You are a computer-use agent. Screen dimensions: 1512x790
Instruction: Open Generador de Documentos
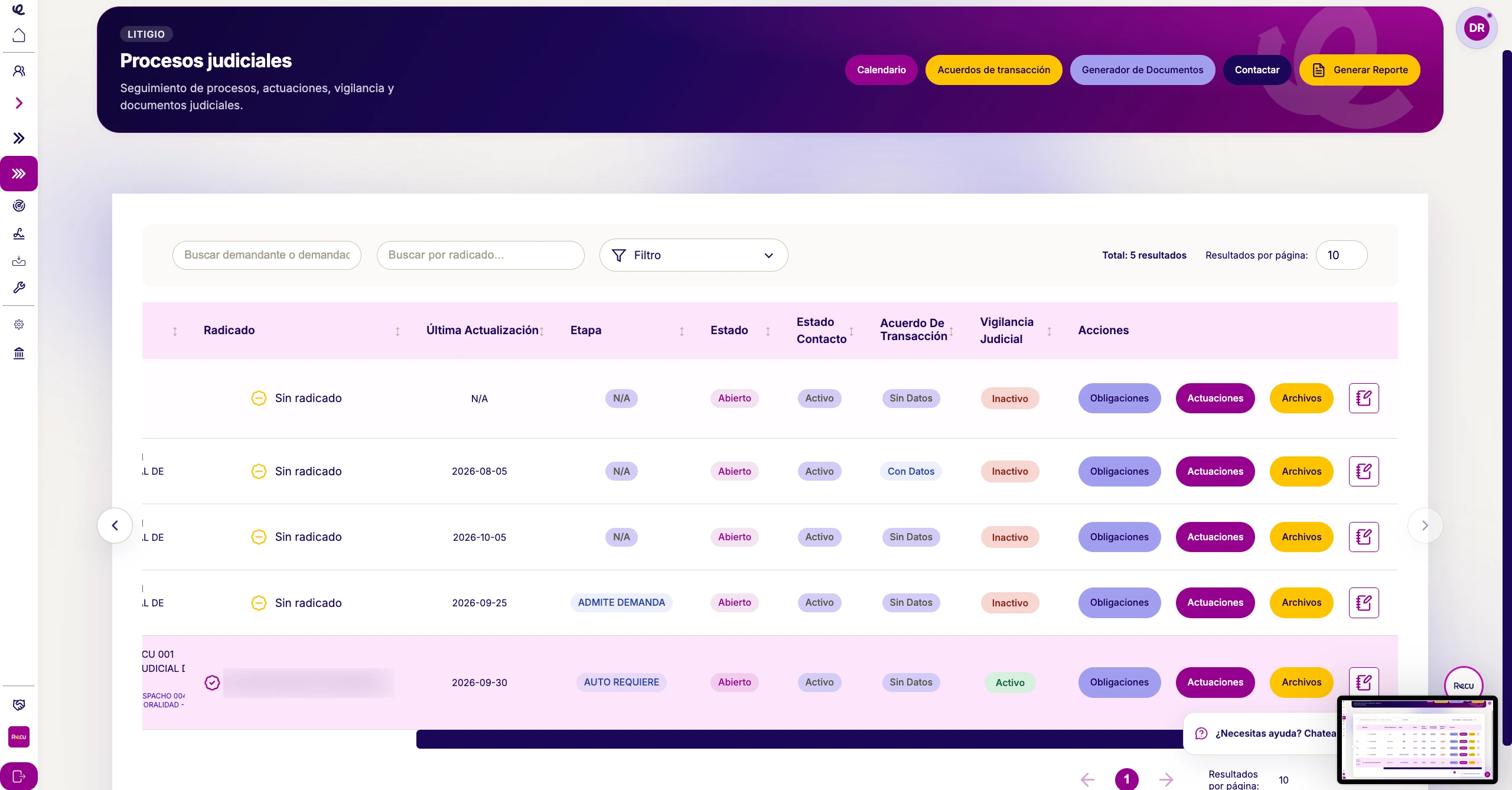pyautogui.click(x=1142, y=70)
